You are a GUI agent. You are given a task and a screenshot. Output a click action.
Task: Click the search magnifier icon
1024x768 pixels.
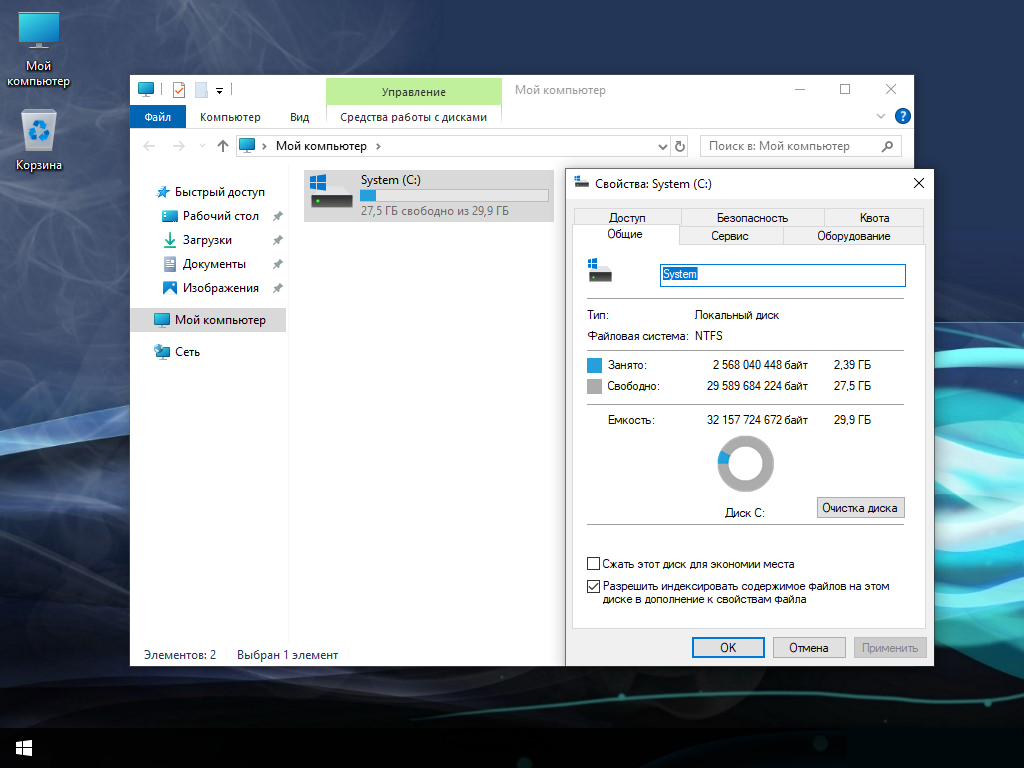point(887,146)
